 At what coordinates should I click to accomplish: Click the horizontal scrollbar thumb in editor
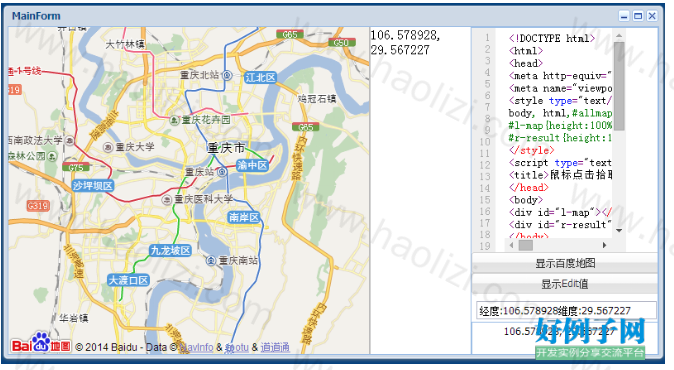point(526,245)
